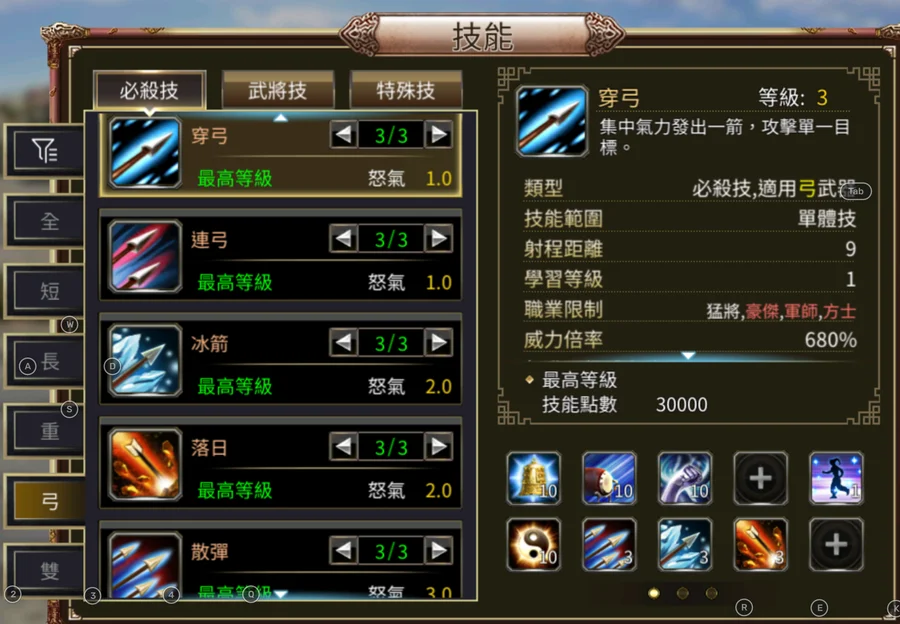The image size is (900, 624).
Task: Select the 長 weapon category filter
Action: click(x=50, y=362)
